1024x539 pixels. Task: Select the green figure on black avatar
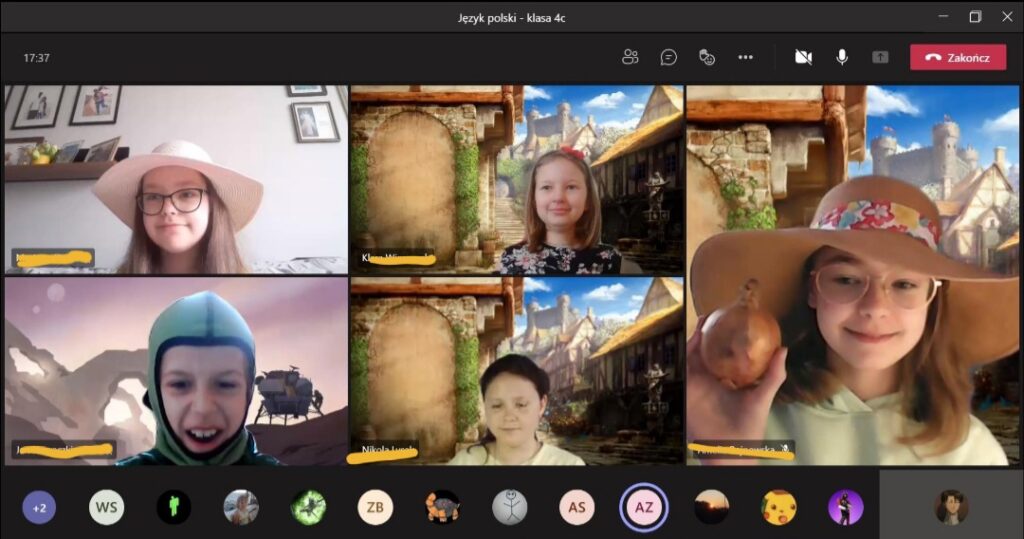click(x=174, y=508)
